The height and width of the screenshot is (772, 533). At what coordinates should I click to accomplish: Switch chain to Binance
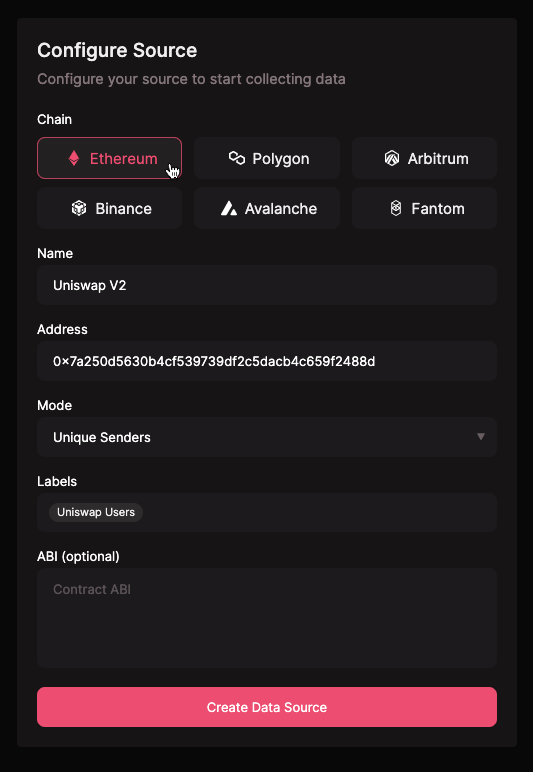tap(109, 208)
